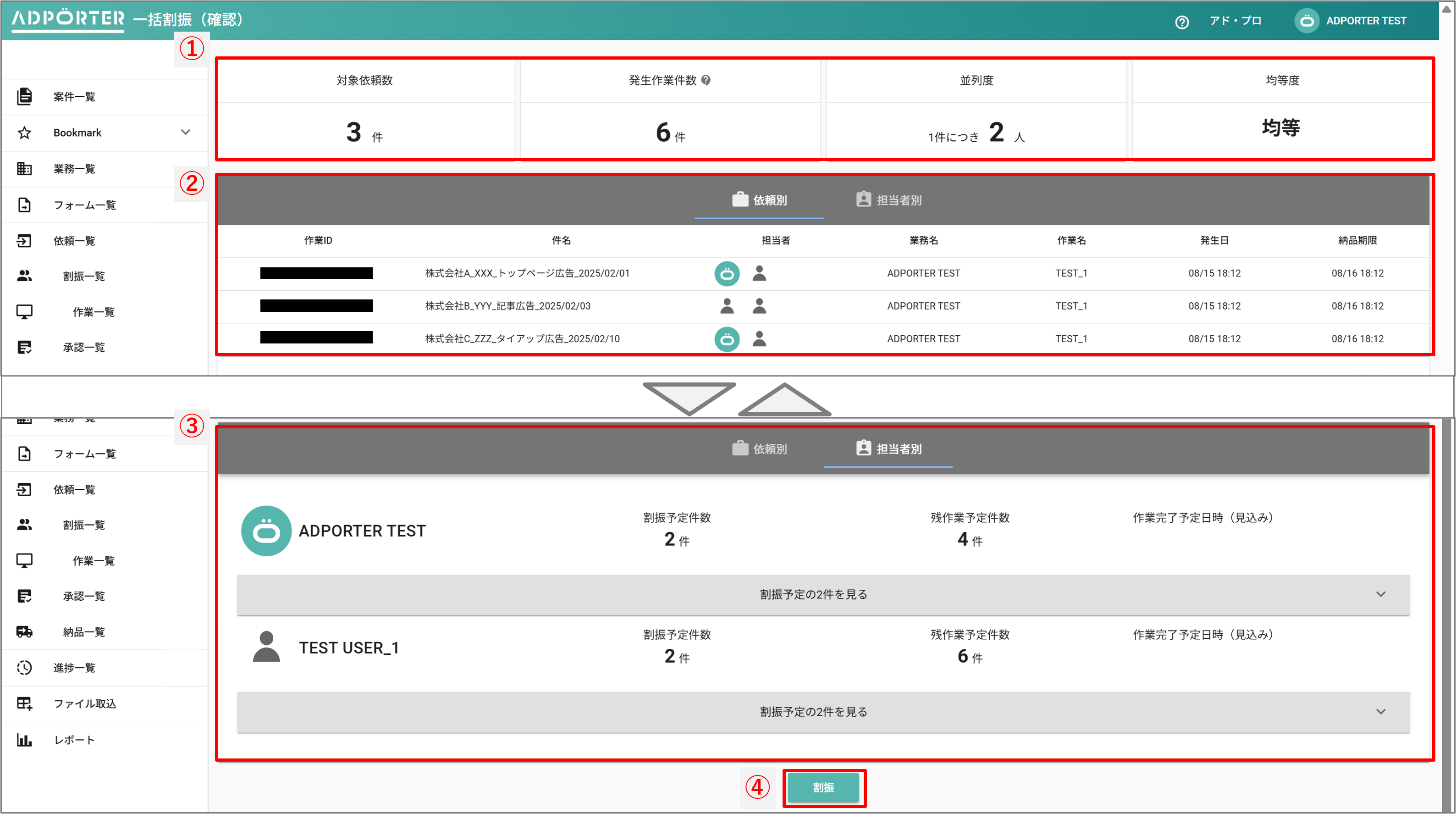Click 発生作業件数 help tooltip icon

pyautogui.click(x=706, y=80)
